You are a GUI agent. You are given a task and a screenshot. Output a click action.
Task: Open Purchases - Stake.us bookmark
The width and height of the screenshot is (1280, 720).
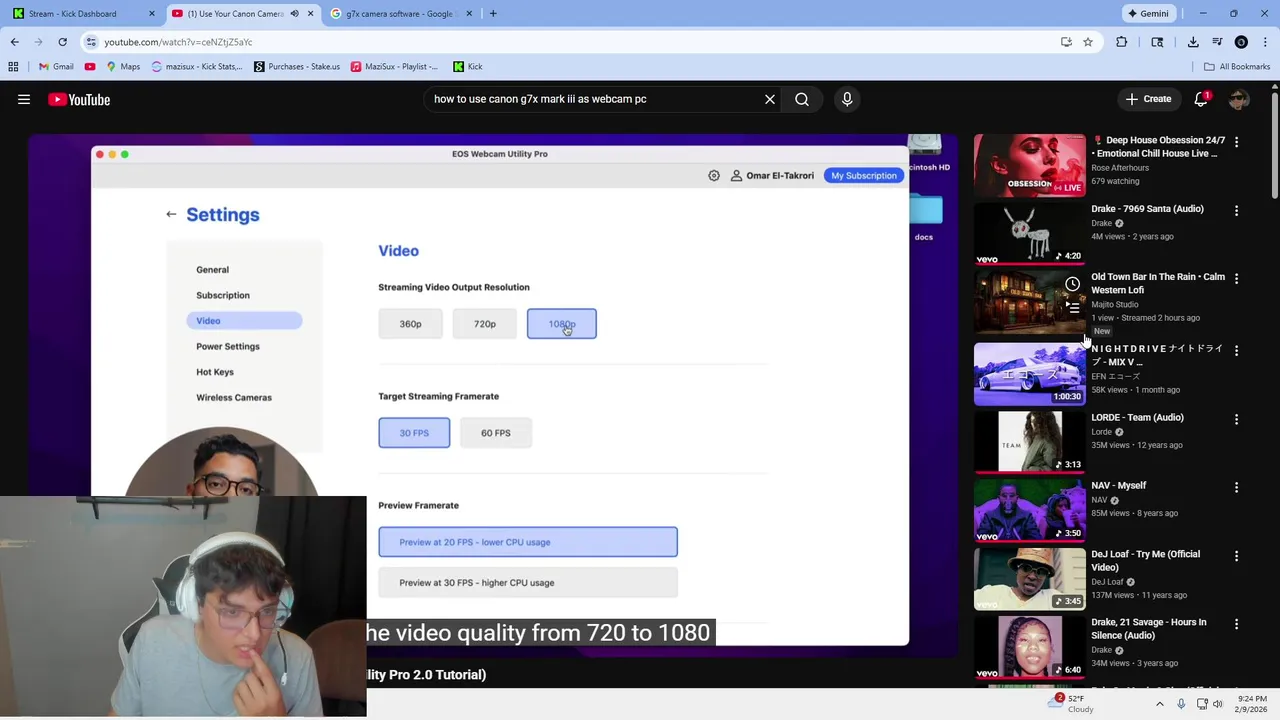(x=297, y=66)
